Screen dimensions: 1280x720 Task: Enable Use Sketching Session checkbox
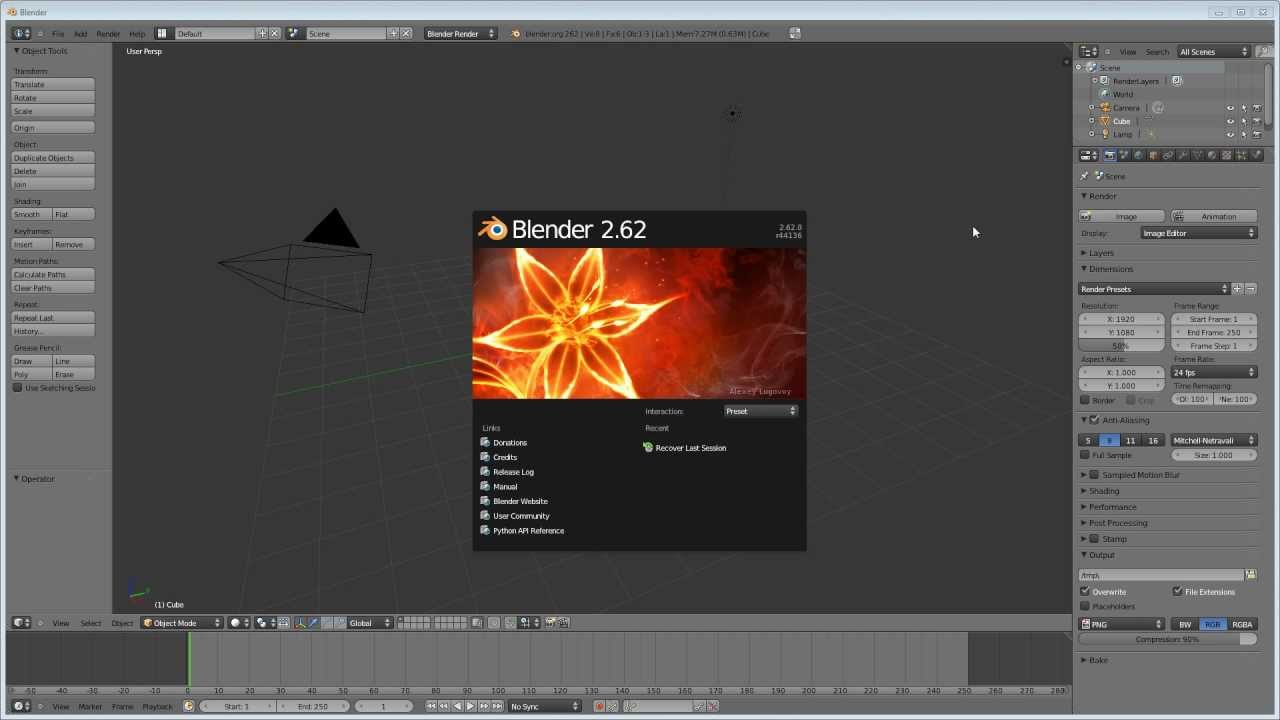pyautogui.click(x=17, y=388)
